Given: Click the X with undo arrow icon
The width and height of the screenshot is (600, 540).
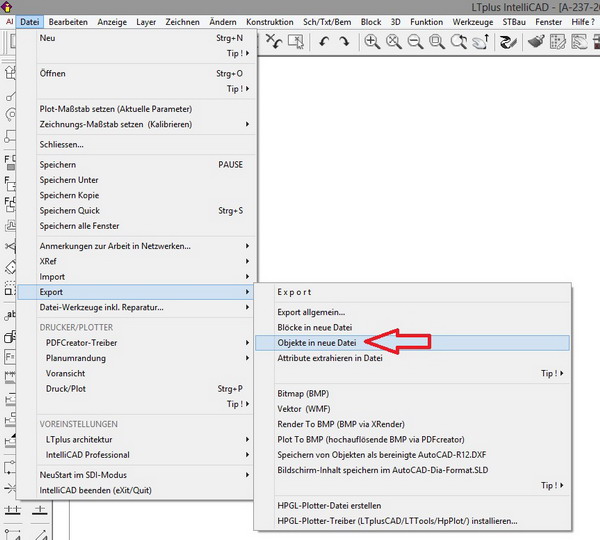Looking at the screenshot, I should pyautogui.click(x=274, y=41).
